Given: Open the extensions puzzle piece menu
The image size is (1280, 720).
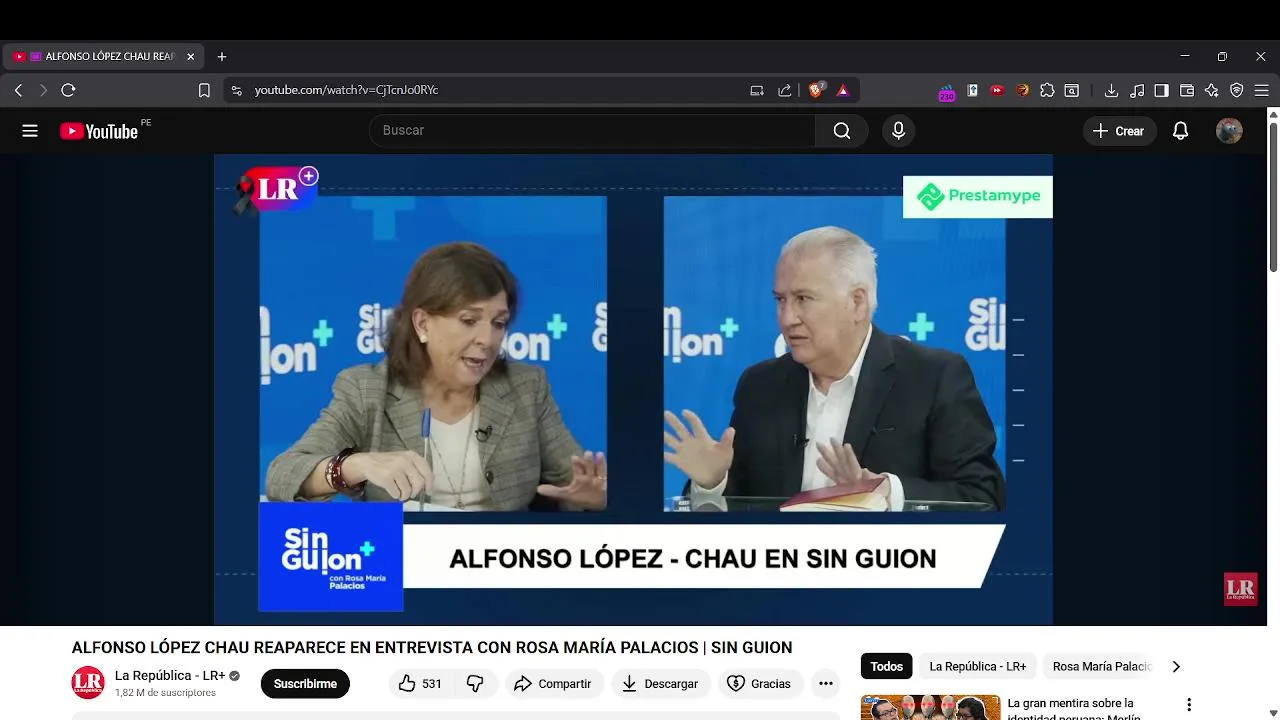Looking at the screenshot, I should pyautogui.click(x=1047, y=90).
